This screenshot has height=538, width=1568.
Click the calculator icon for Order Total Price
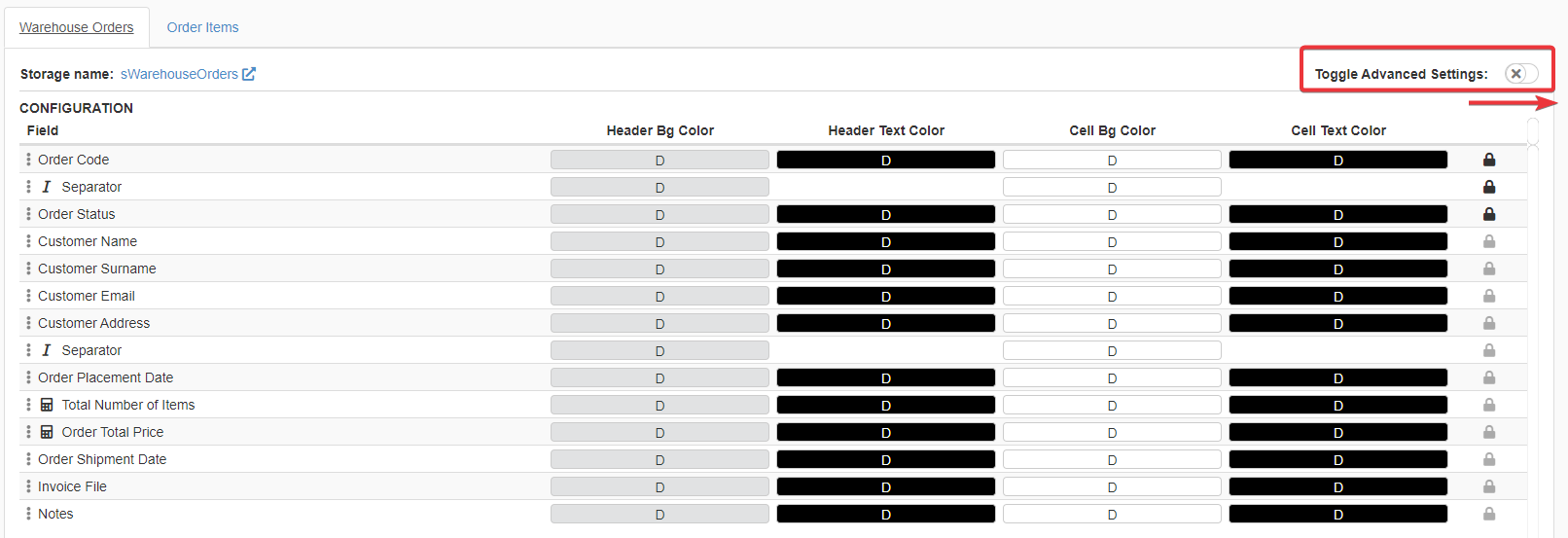[x=47, y=432]
